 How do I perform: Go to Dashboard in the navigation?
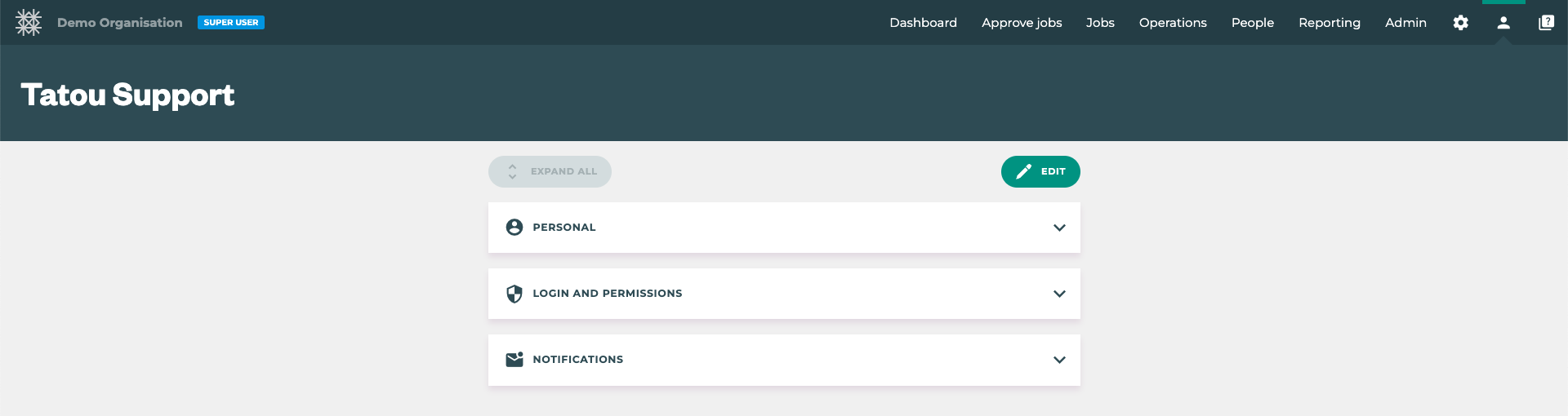[x=923, y=23]
